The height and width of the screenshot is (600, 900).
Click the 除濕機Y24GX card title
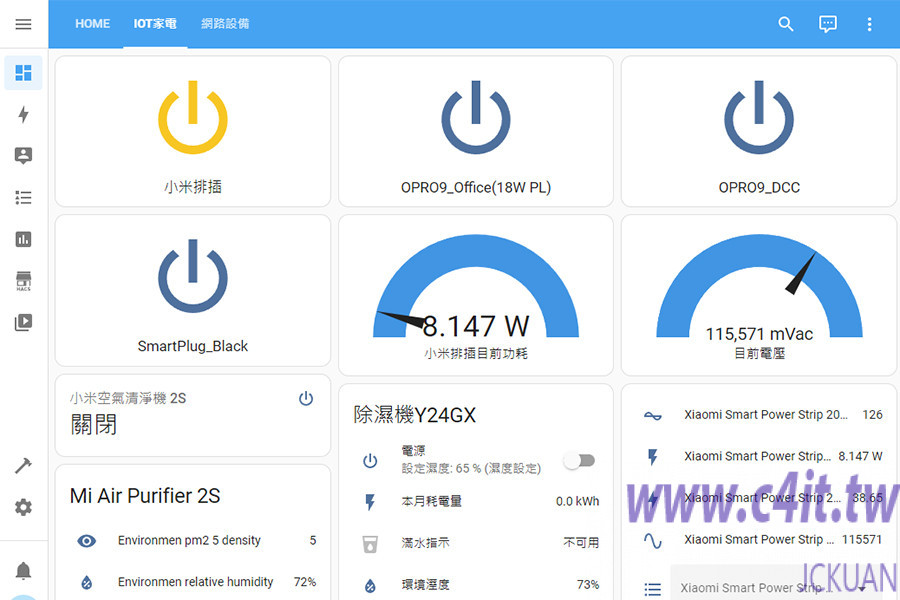pos(414,415)
